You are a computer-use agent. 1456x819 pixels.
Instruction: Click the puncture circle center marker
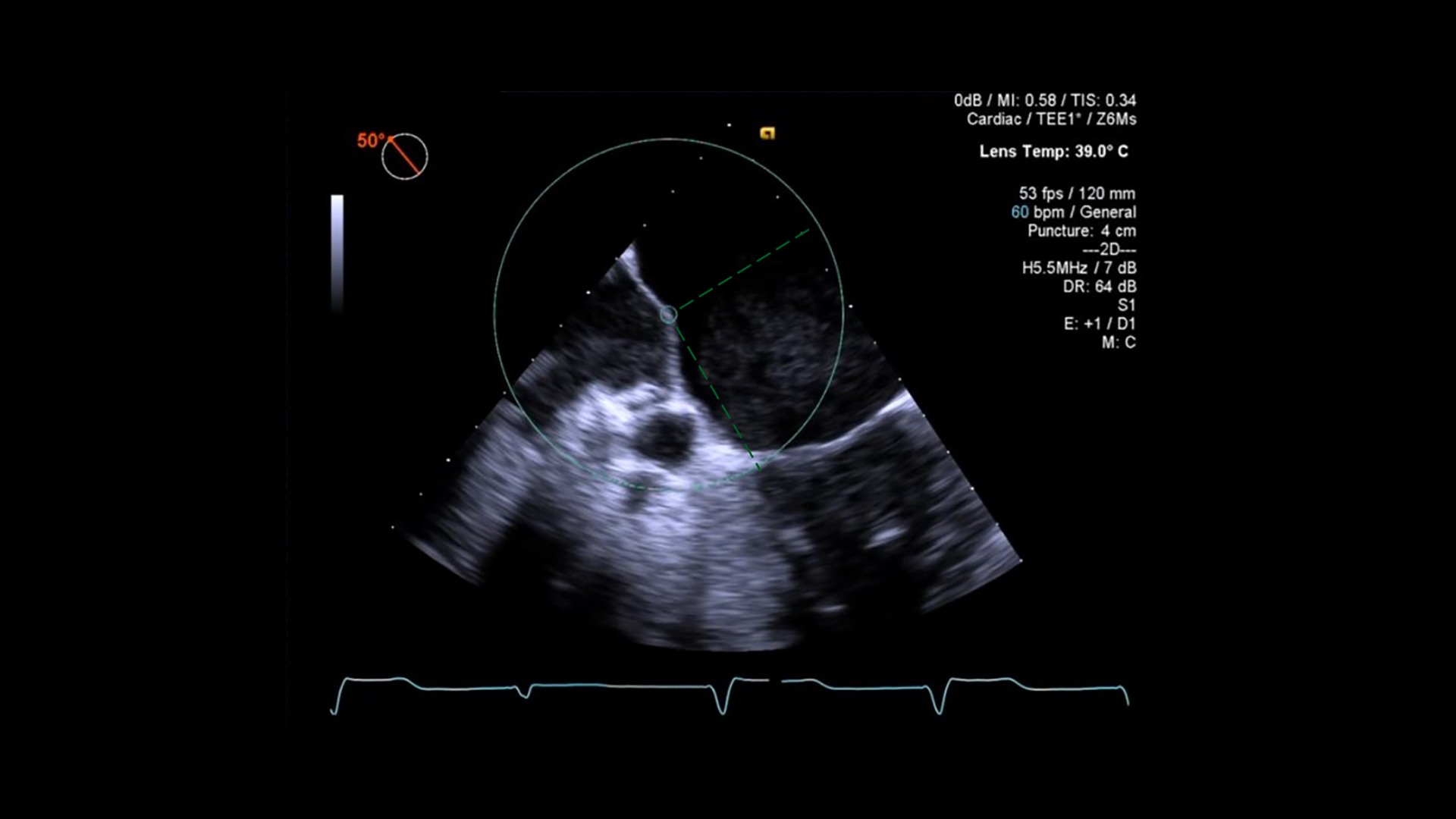click(668, 315)
